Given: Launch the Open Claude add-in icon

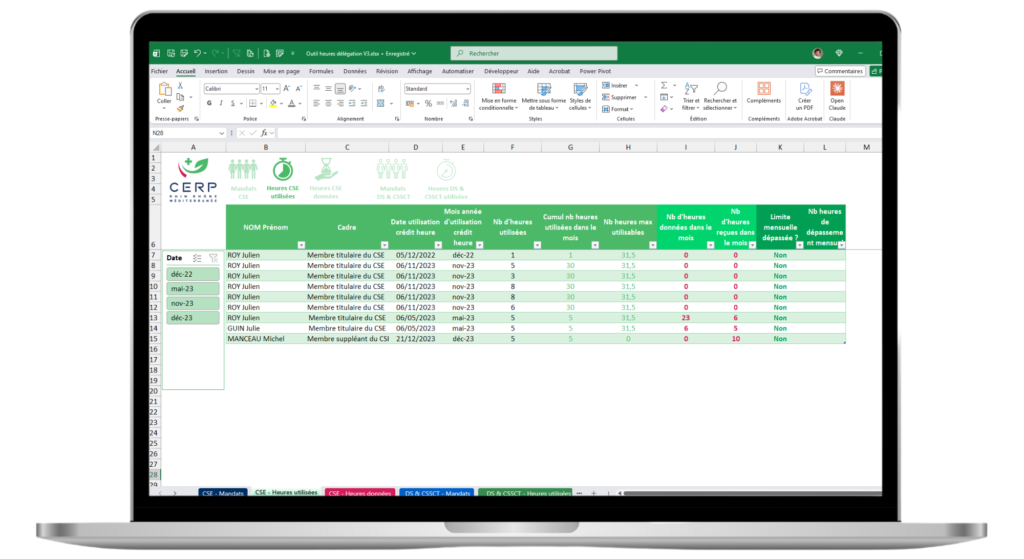Looking at the screenshot, I should (x=837, y=90).
